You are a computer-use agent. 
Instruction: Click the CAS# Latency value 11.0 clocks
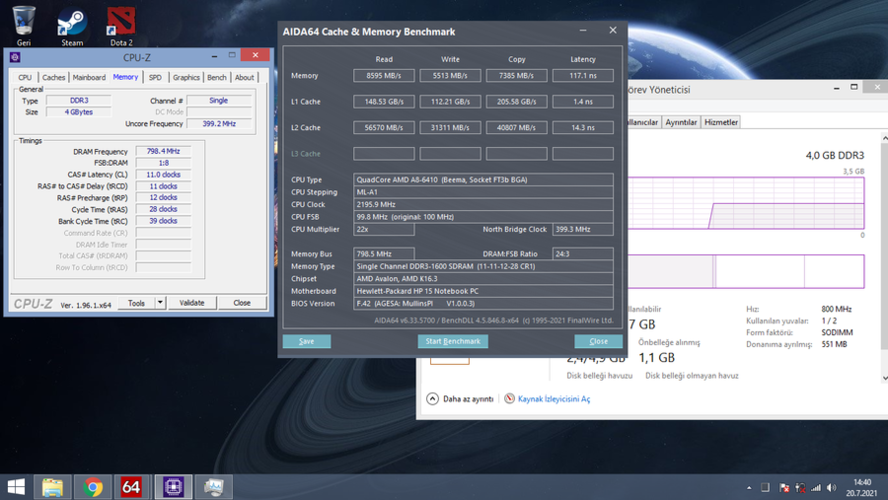(163, 174)
